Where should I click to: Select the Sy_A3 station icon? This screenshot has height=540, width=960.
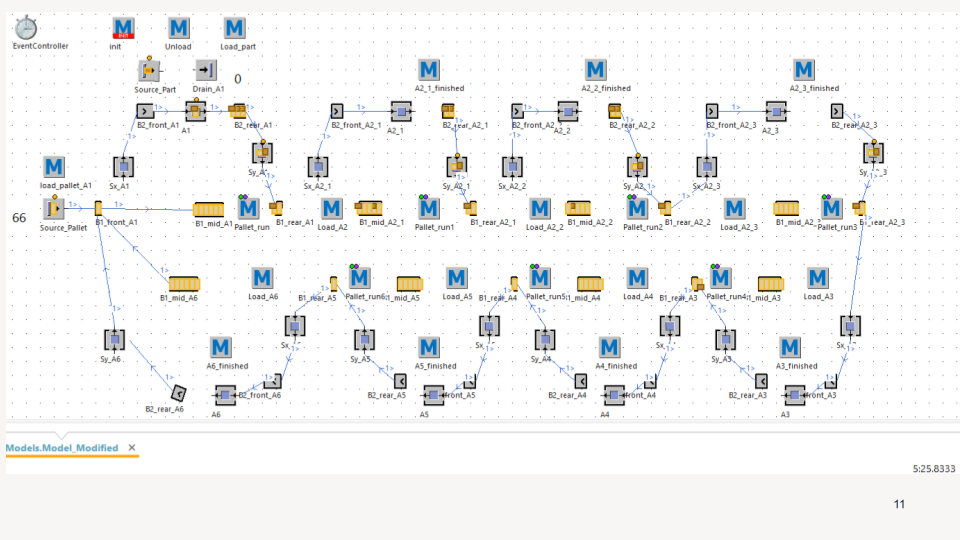coord(726,340)
